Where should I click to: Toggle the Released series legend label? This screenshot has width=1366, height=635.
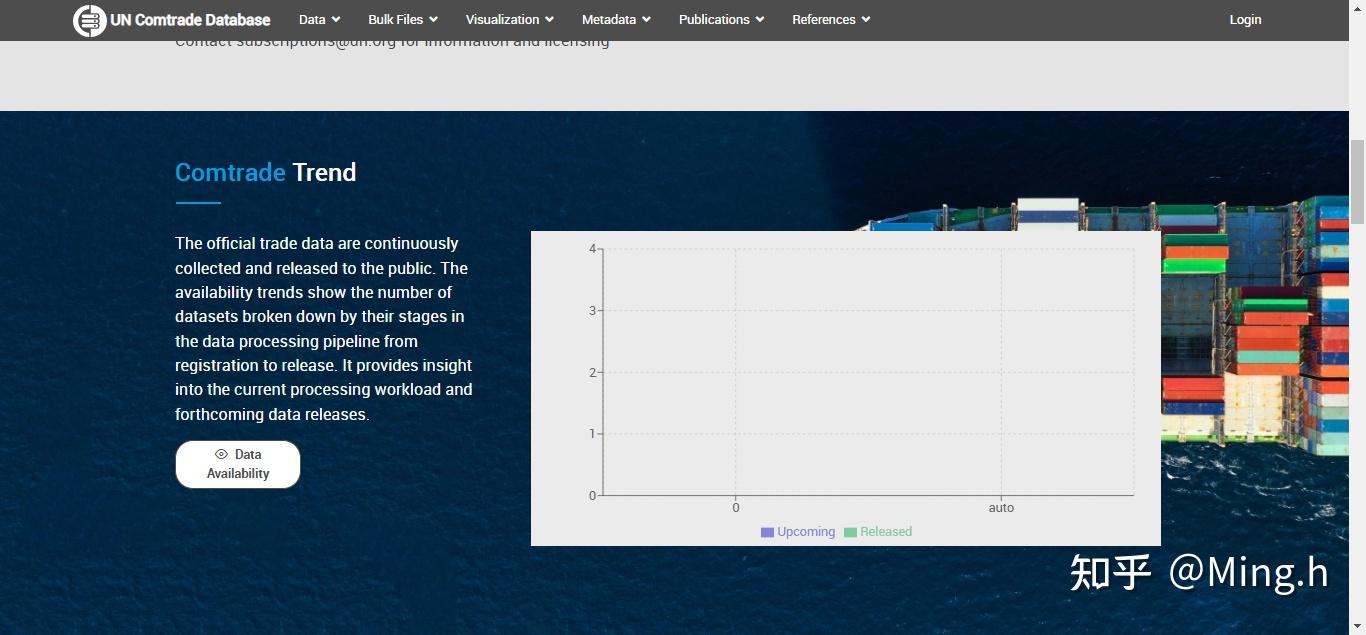886,532
